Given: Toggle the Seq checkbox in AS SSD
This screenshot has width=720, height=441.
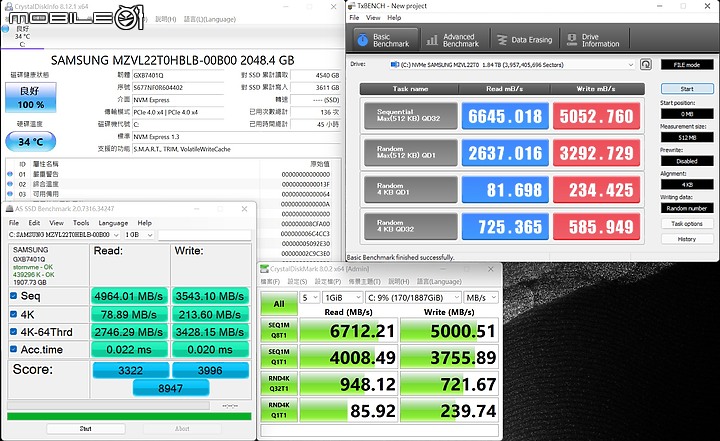Looking at the screenshot, I should pyautogui.click(x=14, y=296).
